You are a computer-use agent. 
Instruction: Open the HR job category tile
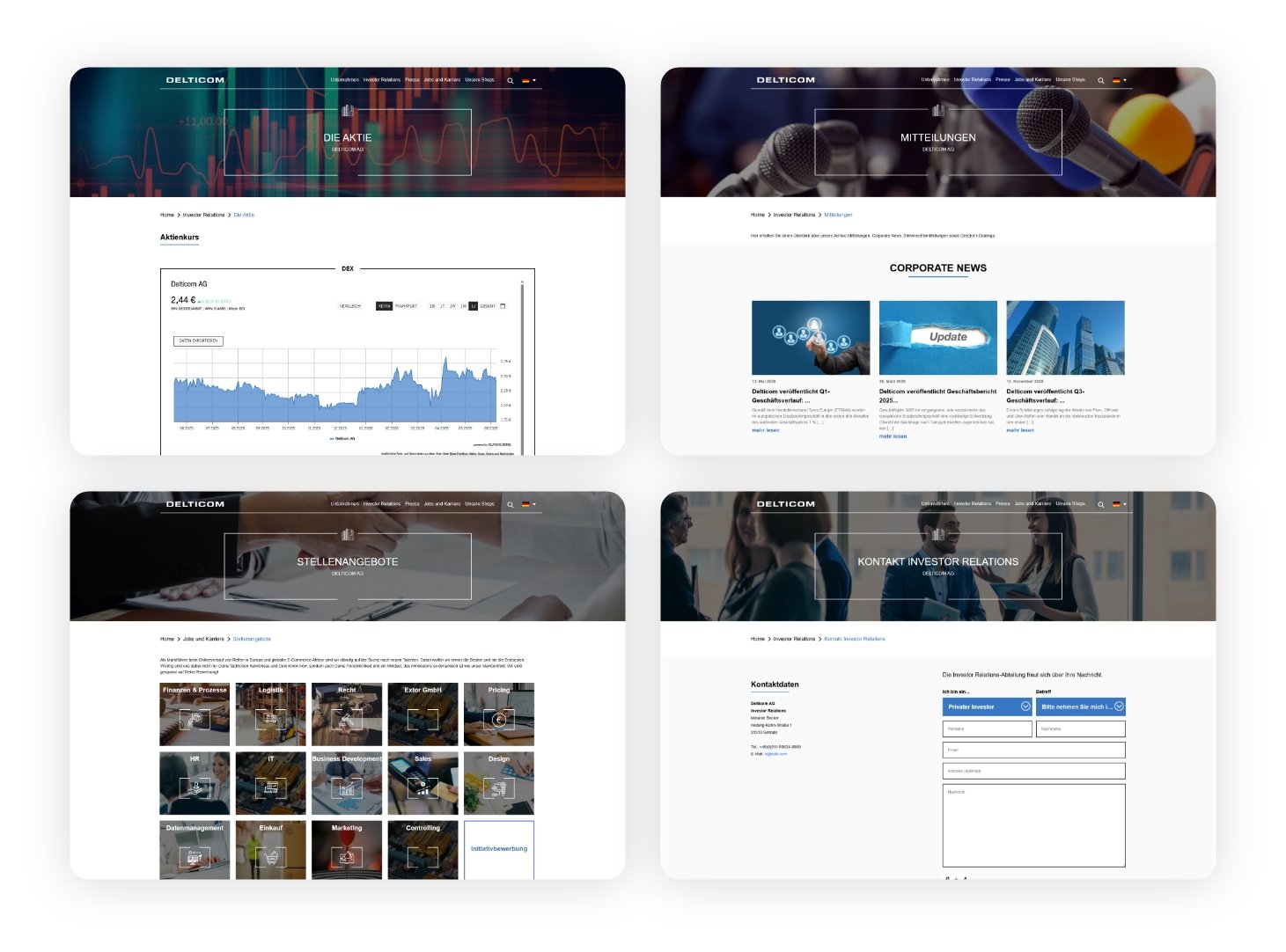point(195,783)
